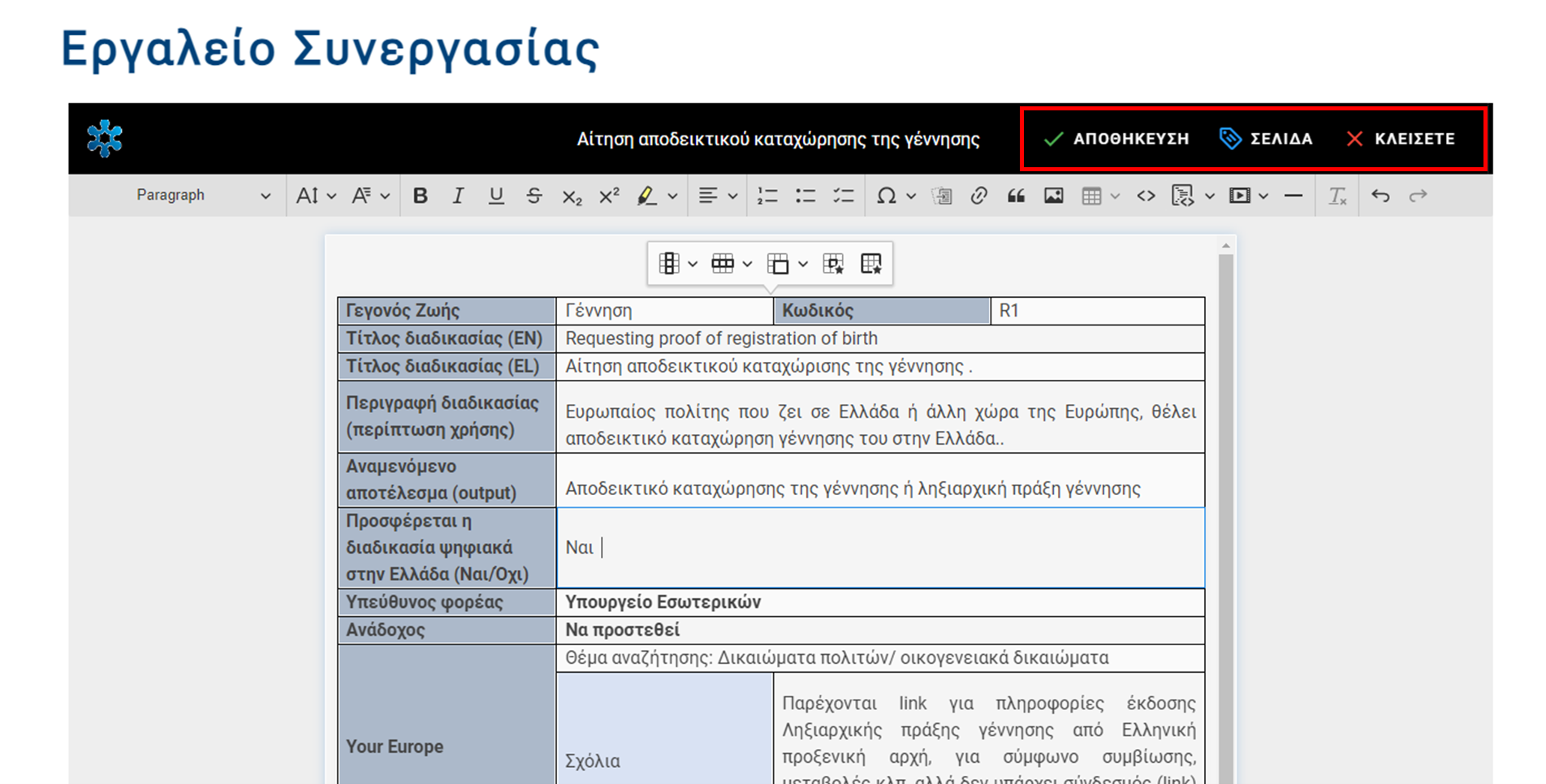Apply subscript formatting
Screen dimensions: 1546x784
(572, 196)
